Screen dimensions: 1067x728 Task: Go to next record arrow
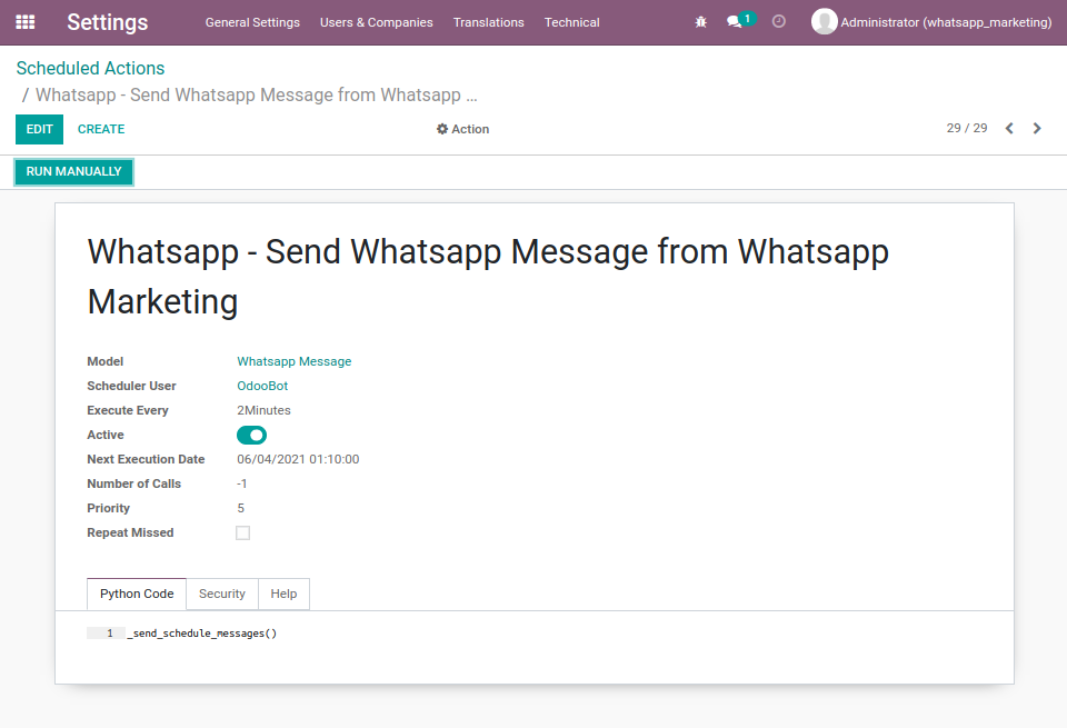click(x=1036, y=128)
